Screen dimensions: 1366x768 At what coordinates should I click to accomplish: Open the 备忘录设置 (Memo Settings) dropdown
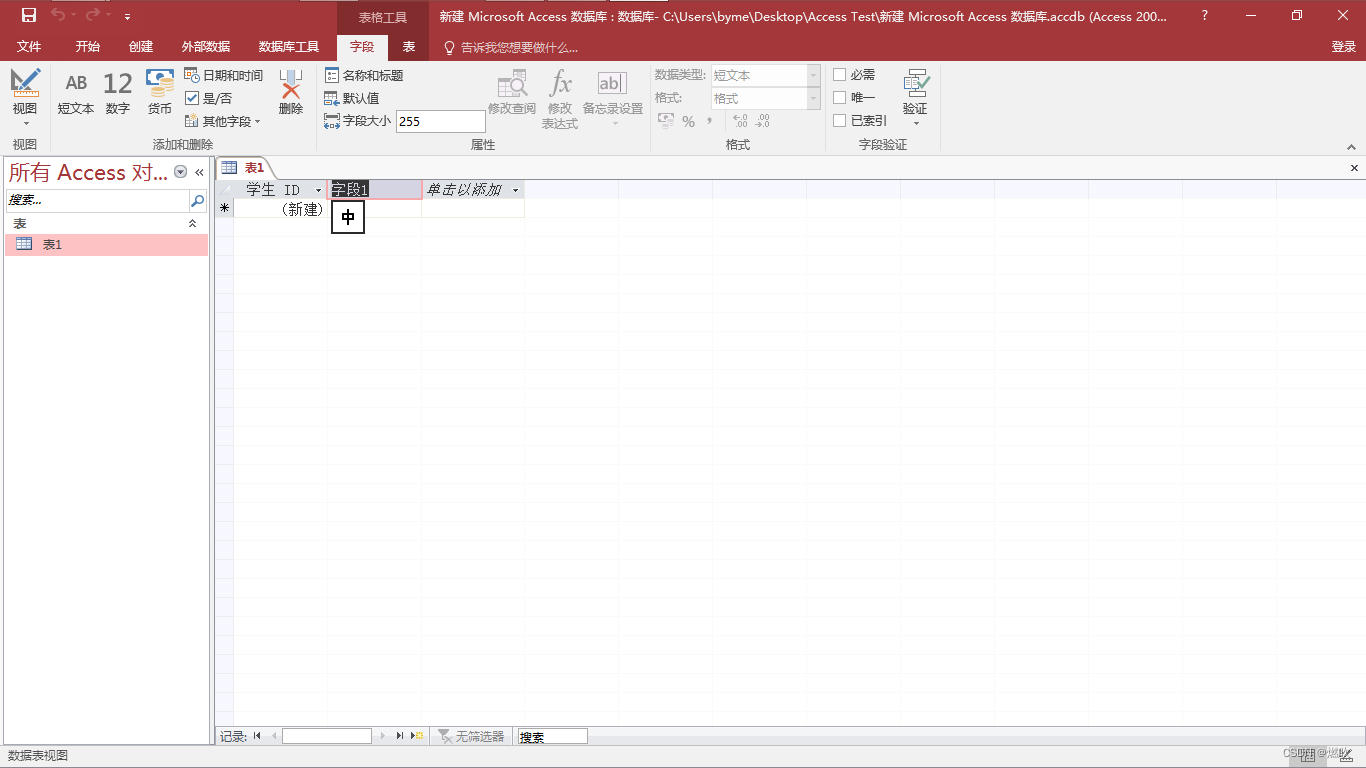coord(613,99)
